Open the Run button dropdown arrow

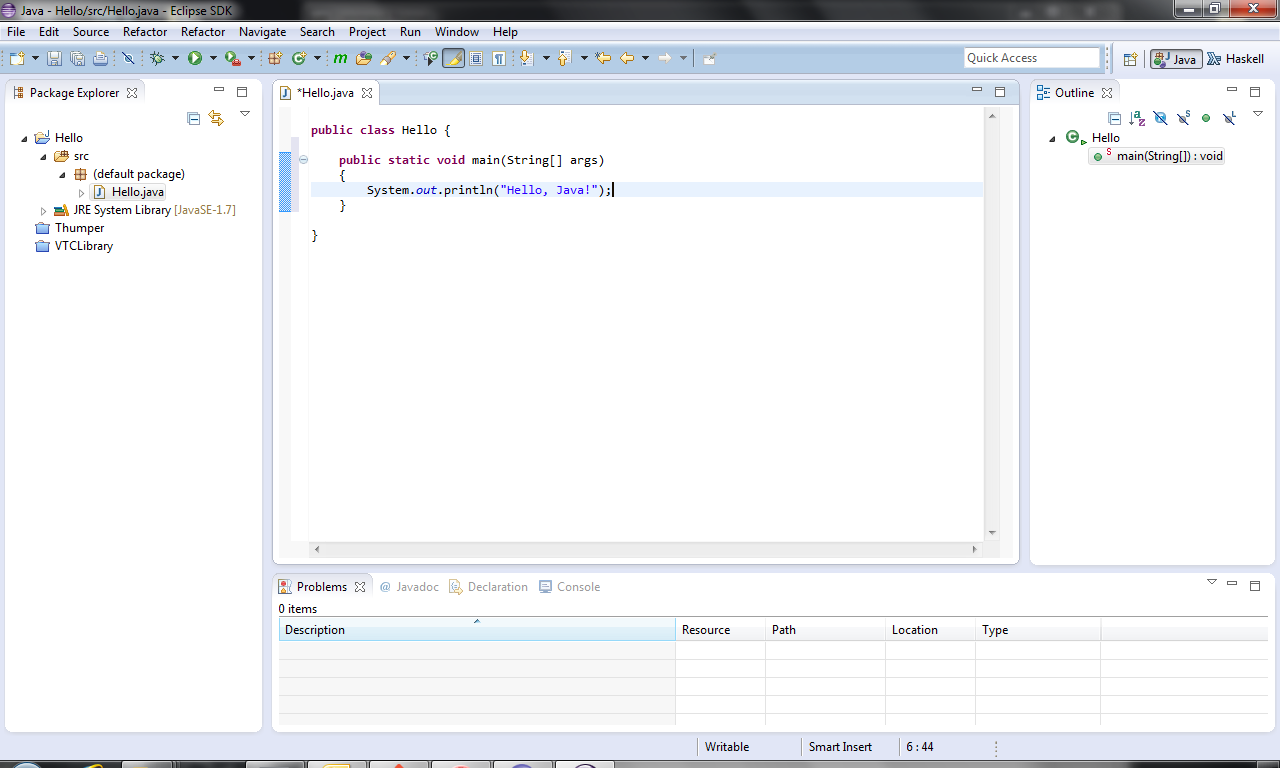tap(212, 59)
